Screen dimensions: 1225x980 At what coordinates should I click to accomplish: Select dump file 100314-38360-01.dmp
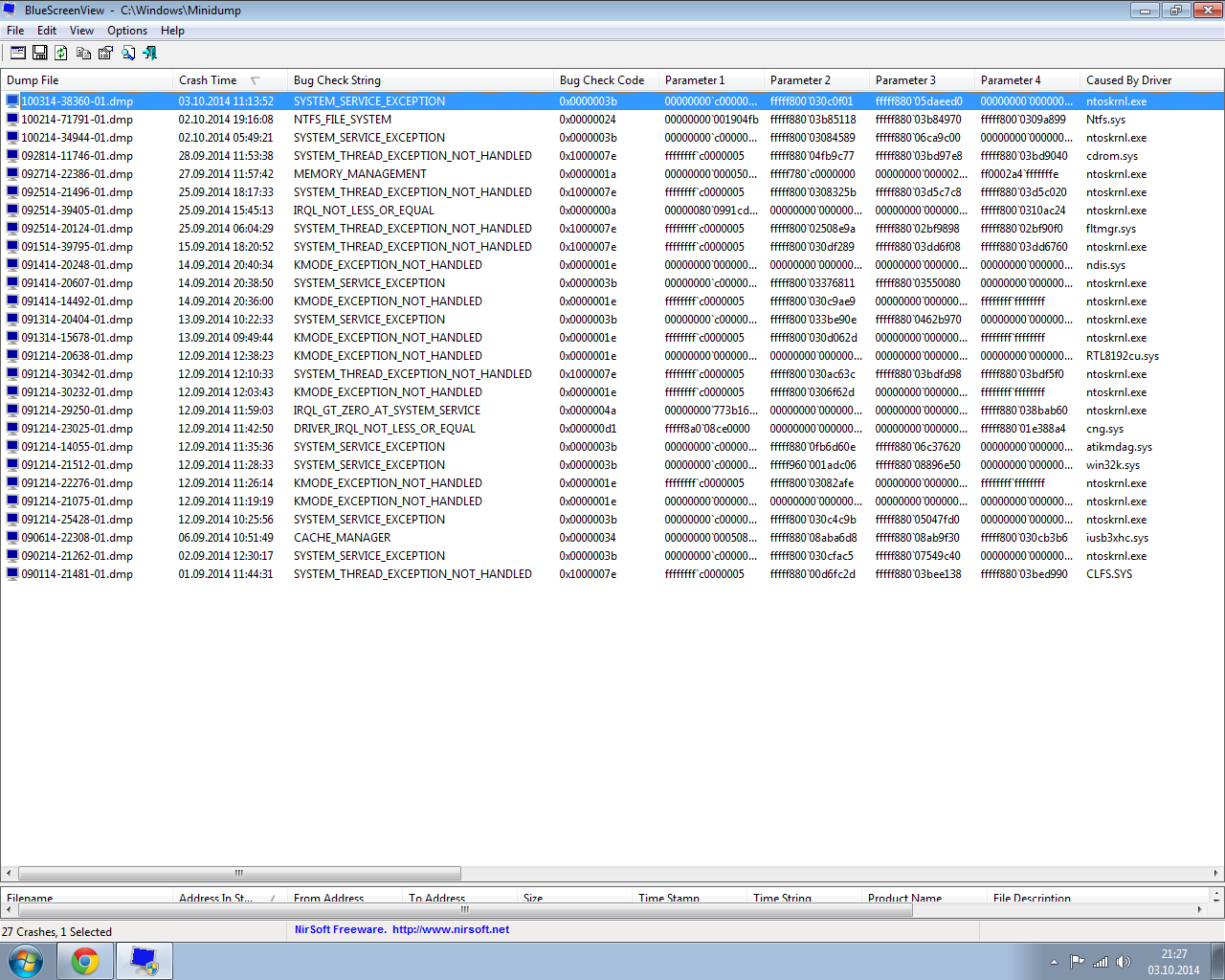[78, 101]
